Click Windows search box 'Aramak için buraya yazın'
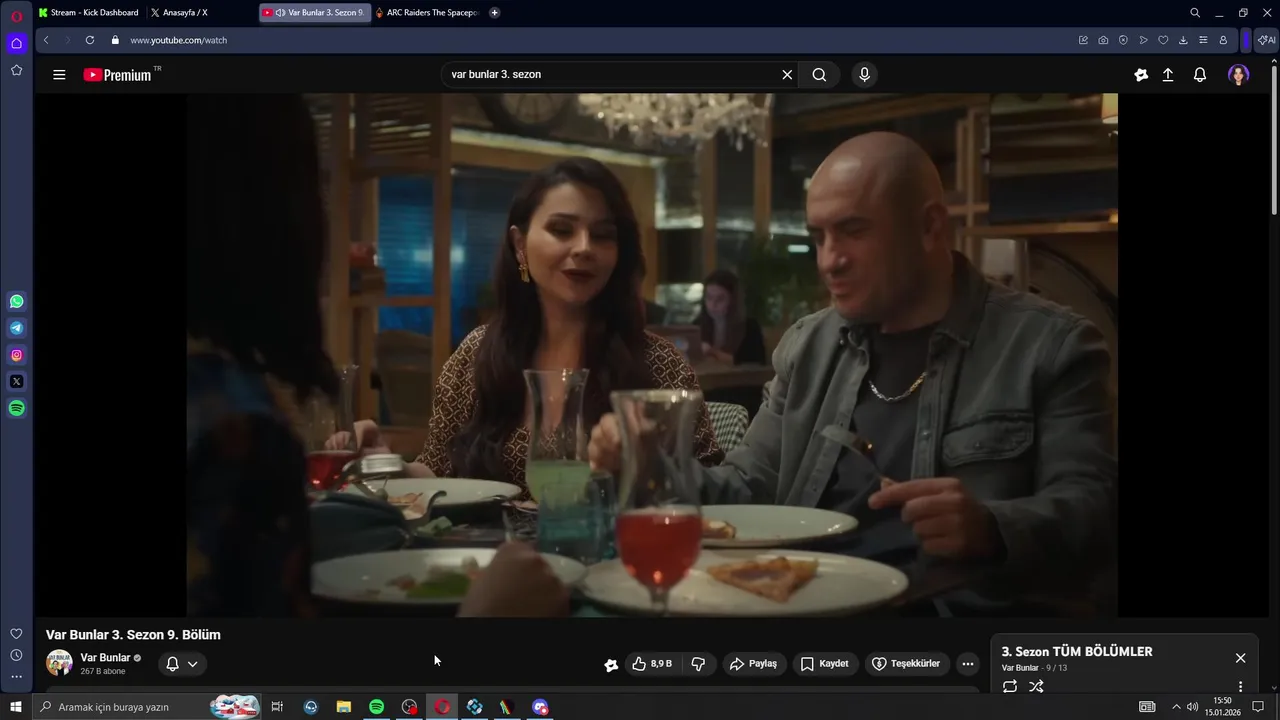Viewport: 1280px width, 720px height. [147, 707]
